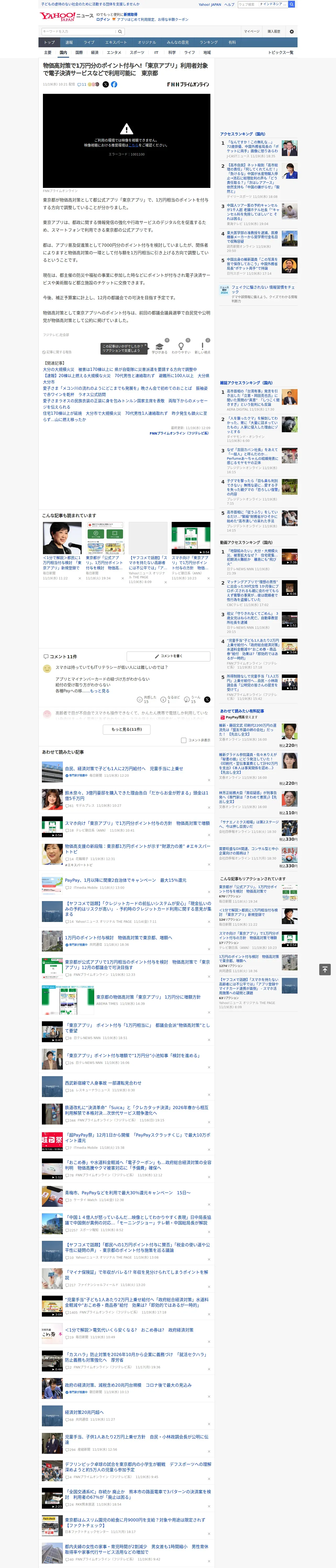This screenshot has height=1568, width=336.
Task: Click the コメント11件 speech bubble icon
Action: coord(46,657)
